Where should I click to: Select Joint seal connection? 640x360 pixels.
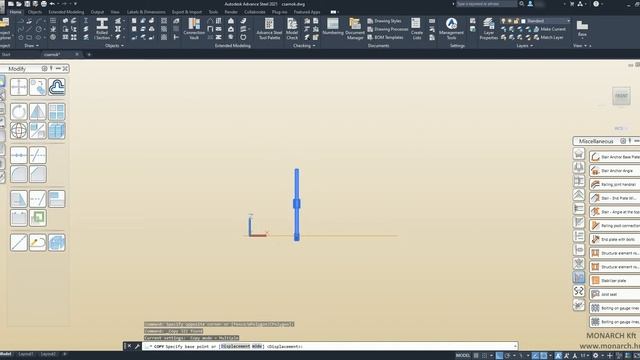[x=614, y=294]
